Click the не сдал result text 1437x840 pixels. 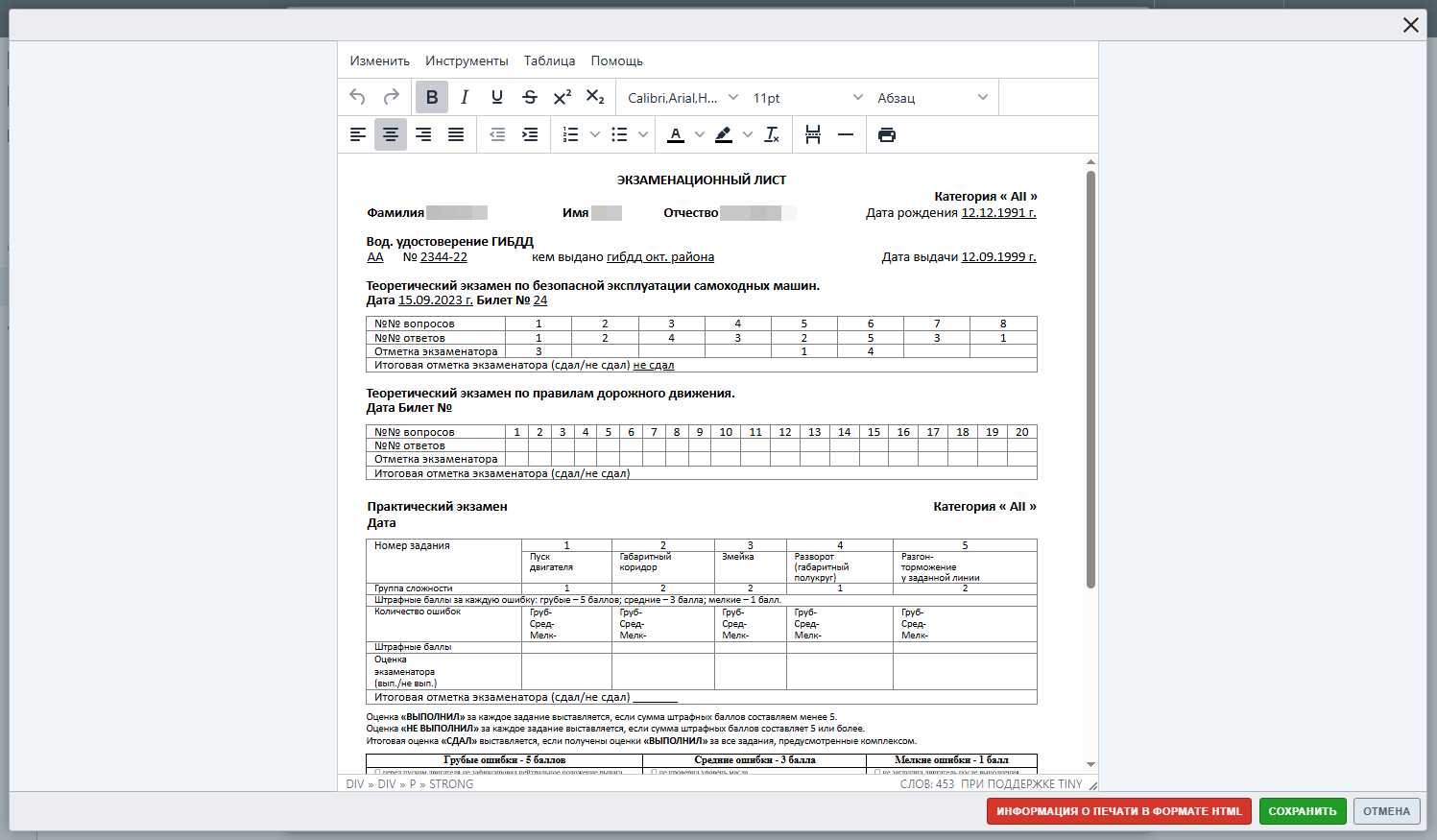pyautogui.click(x=654, y=366)
